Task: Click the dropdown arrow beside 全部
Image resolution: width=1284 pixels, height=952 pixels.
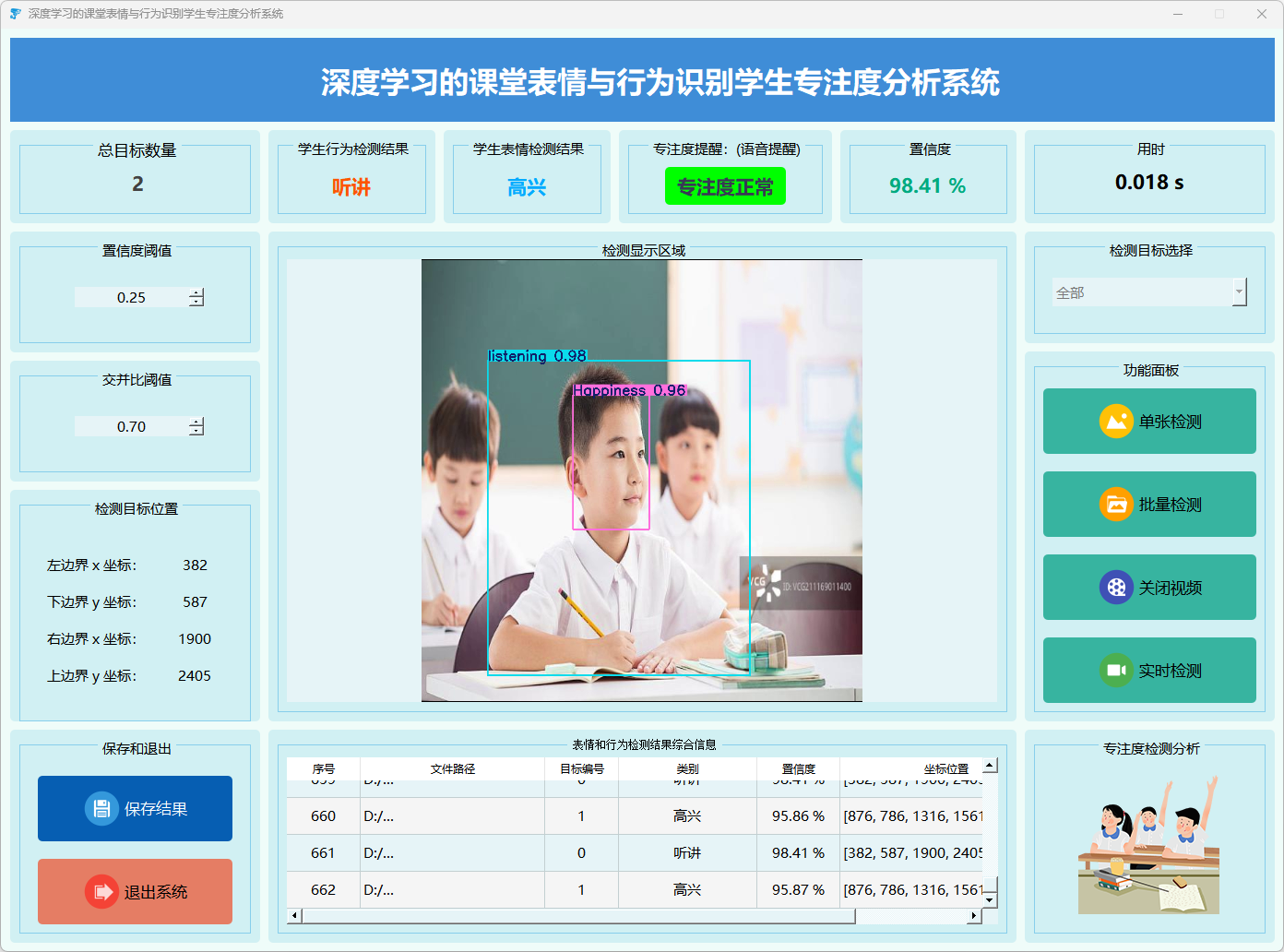Action: [1239, 292]
